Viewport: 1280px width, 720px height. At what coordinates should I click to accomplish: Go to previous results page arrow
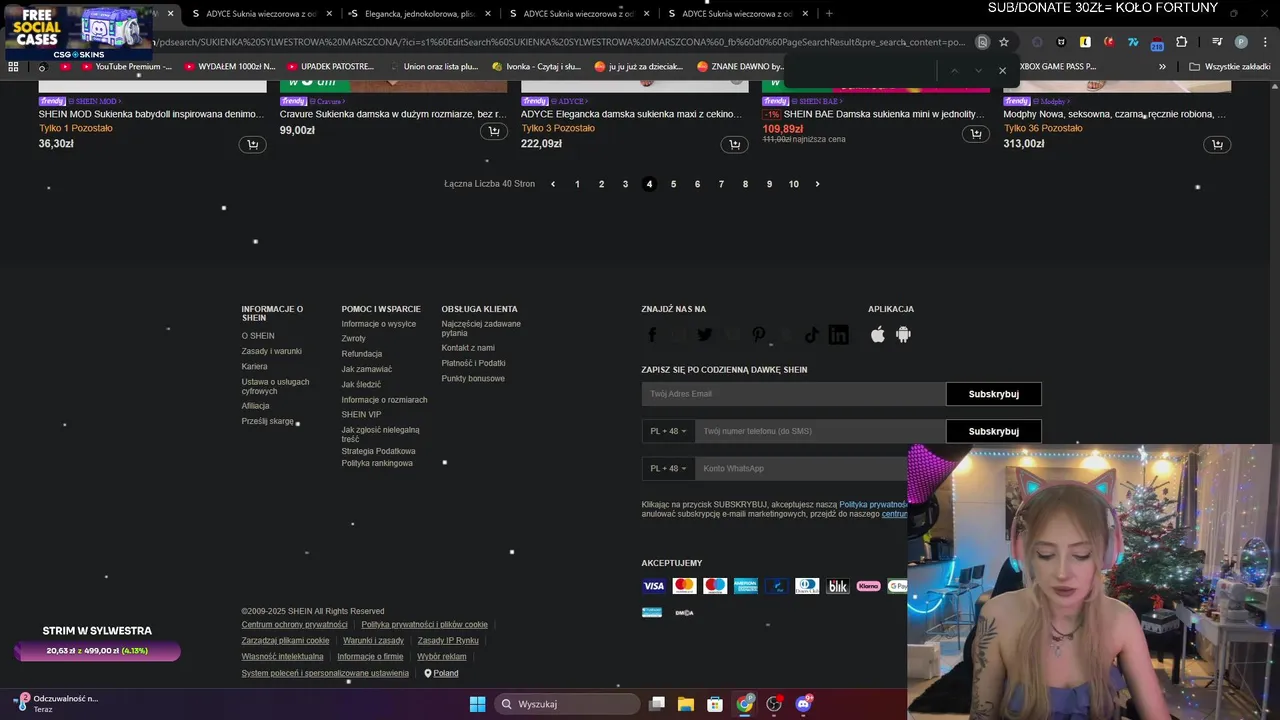click(x=553, y=184)
